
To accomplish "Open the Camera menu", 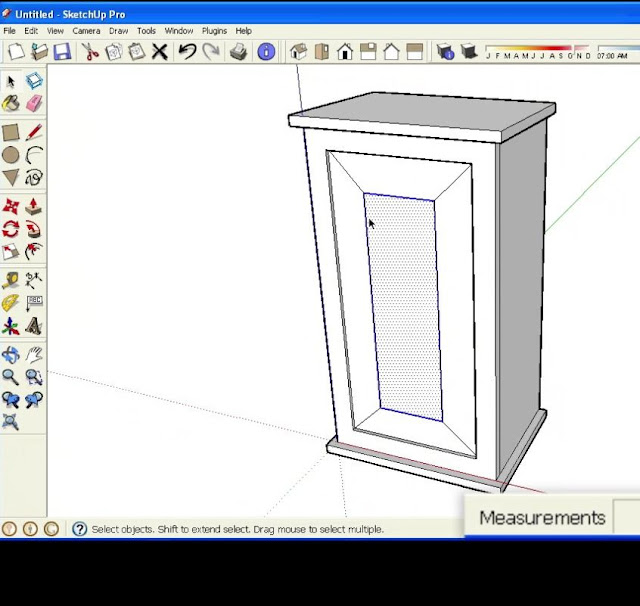I will tap(86, 31).
